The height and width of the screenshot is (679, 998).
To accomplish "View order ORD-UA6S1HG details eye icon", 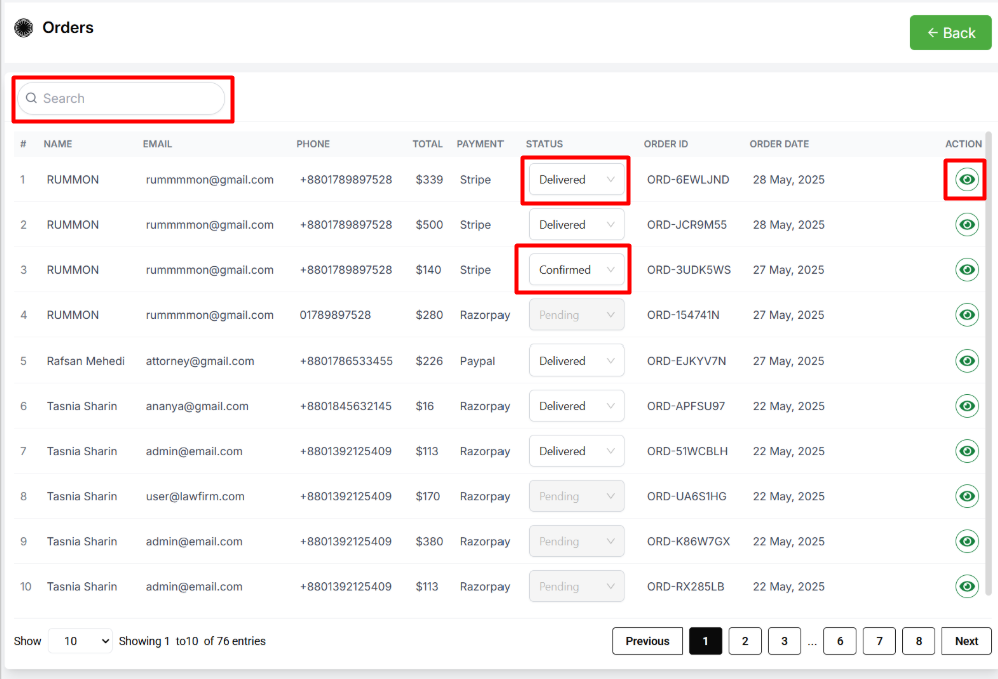I will coord(966,496).
